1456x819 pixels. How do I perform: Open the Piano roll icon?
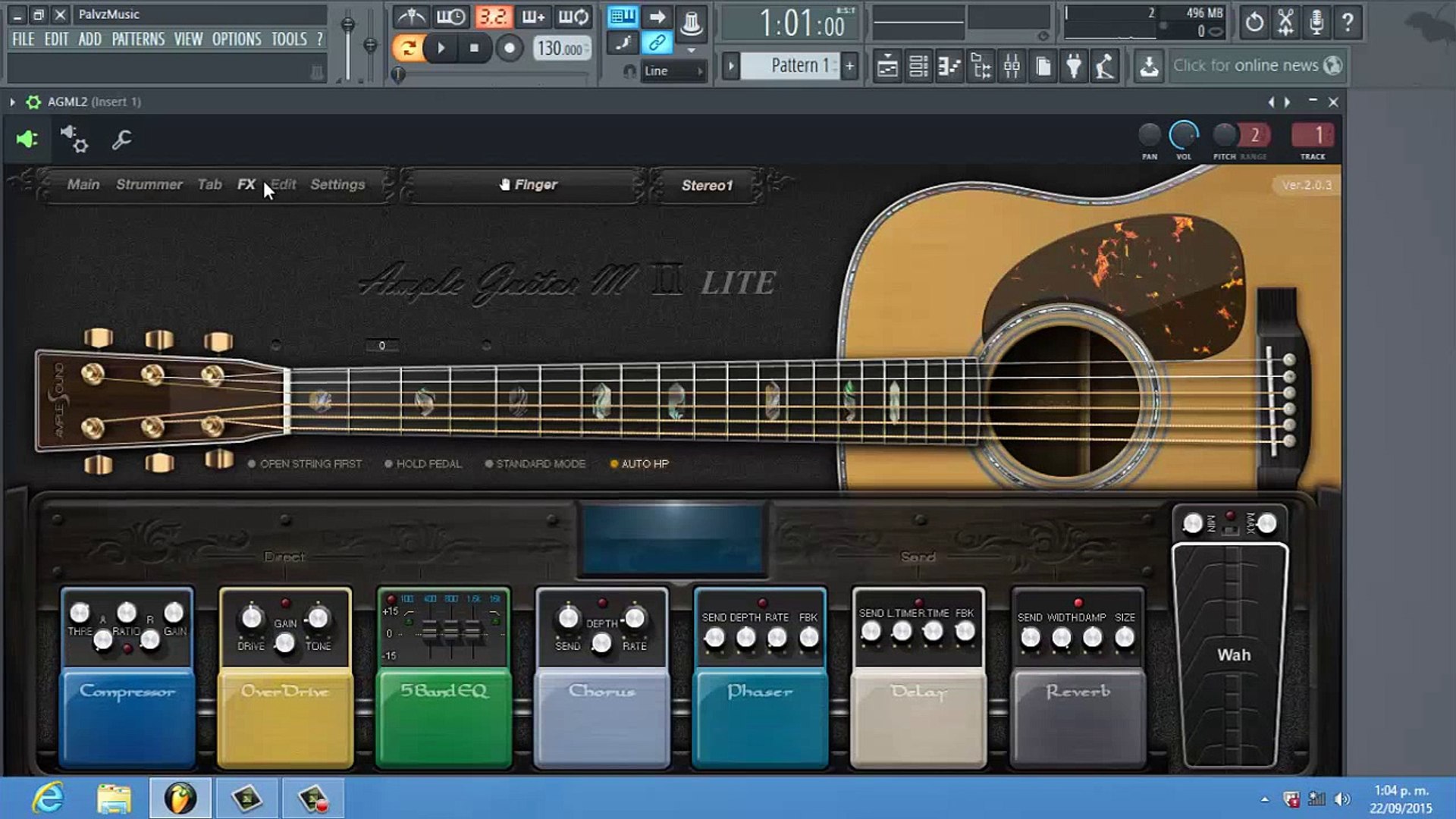pyautogui.click(x=949, y=67)
